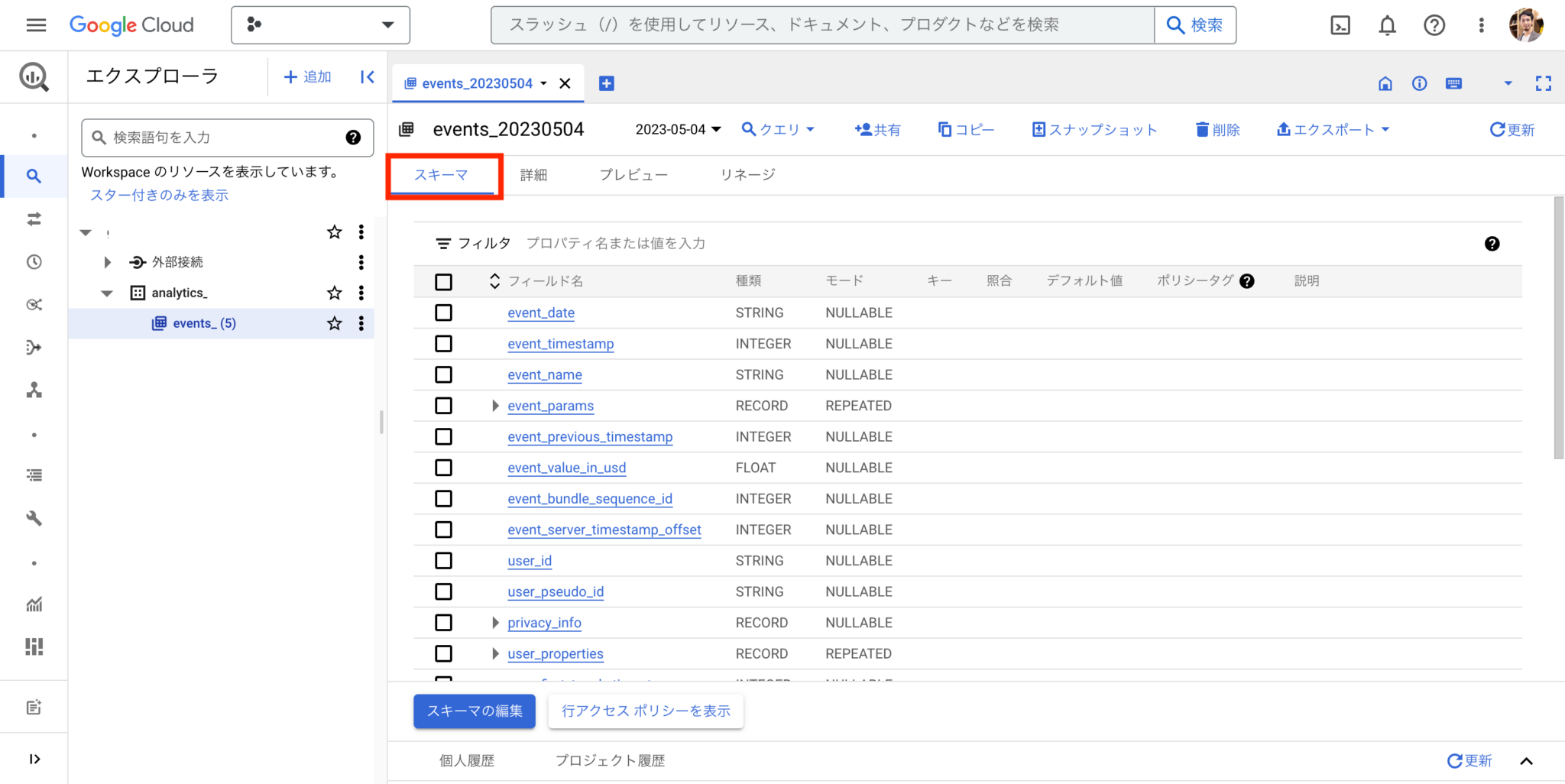1565x784 pixels.
Task: Open the user_pseudo_id field link
Action: coord(556,591)
